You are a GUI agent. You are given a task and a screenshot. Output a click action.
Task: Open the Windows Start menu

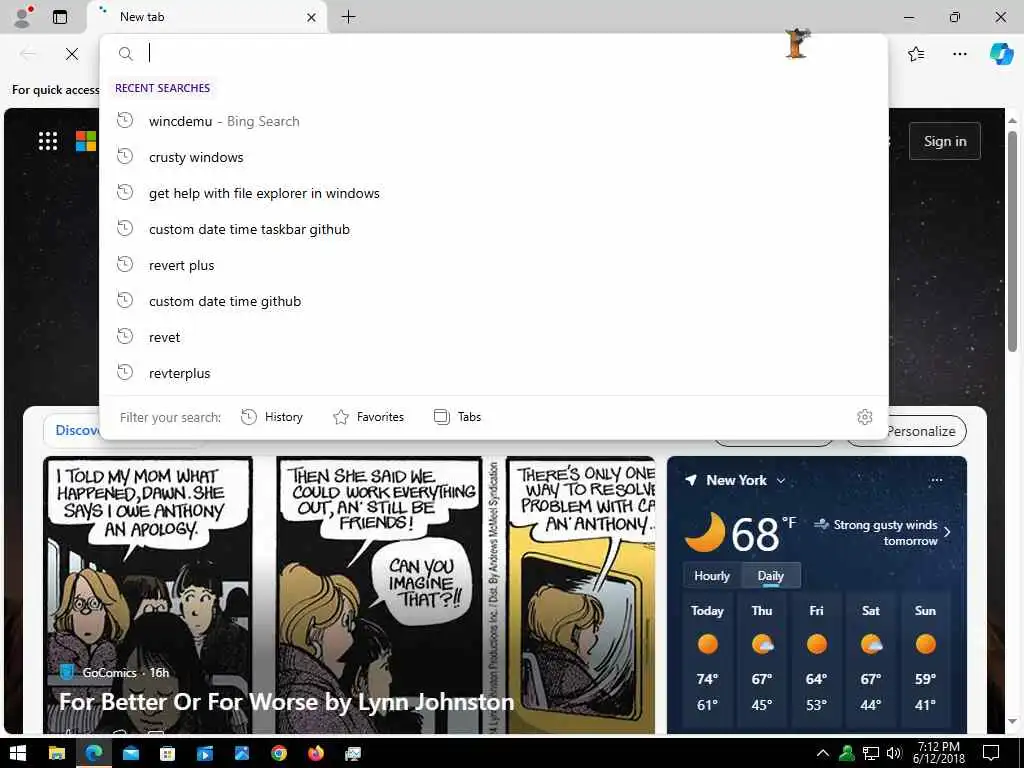18,753
